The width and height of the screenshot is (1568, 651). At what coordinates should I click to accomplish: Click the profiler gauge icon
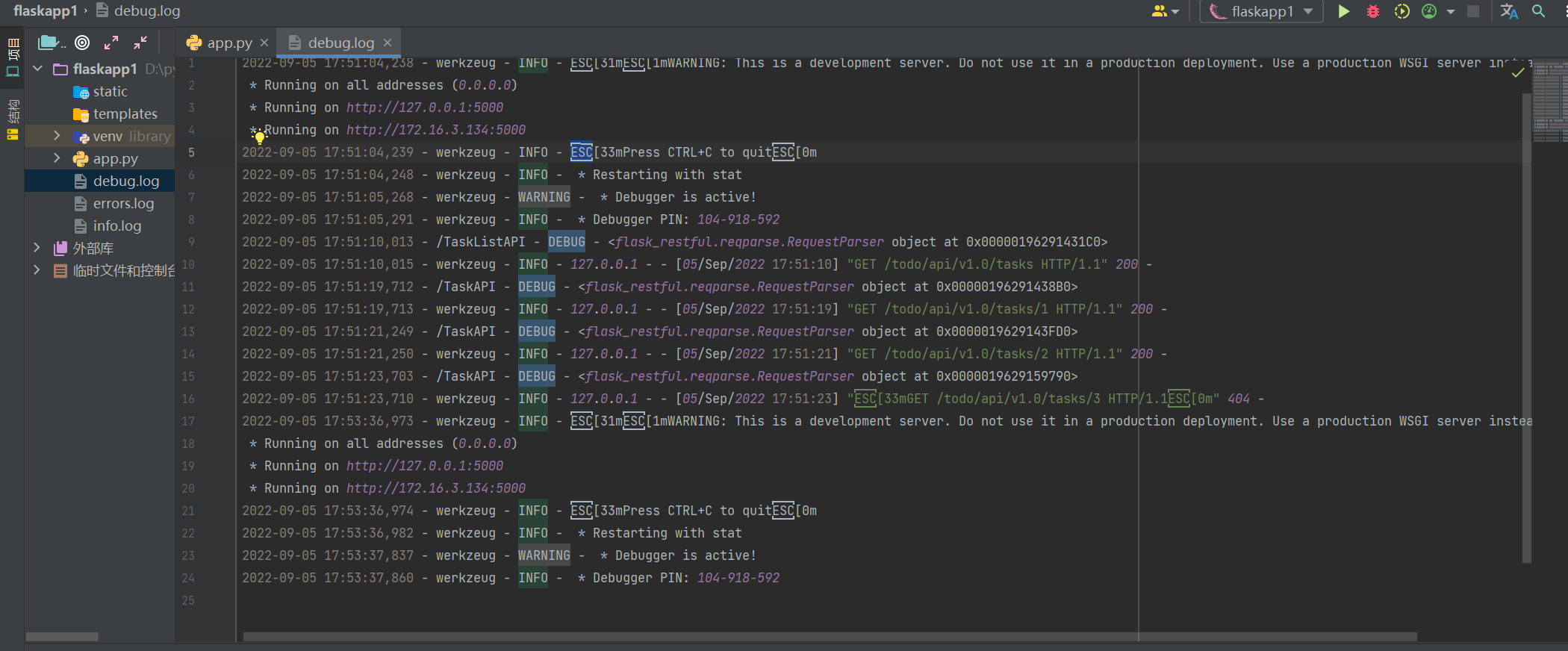click(x=1429, y=11)
